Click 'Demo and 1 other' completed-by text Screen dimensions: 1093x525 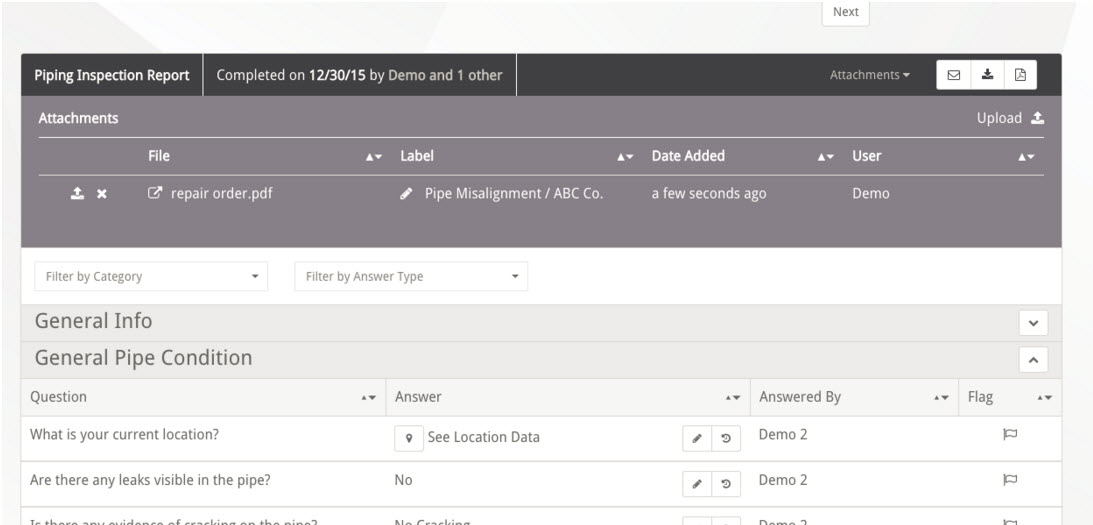coord(445,75)
